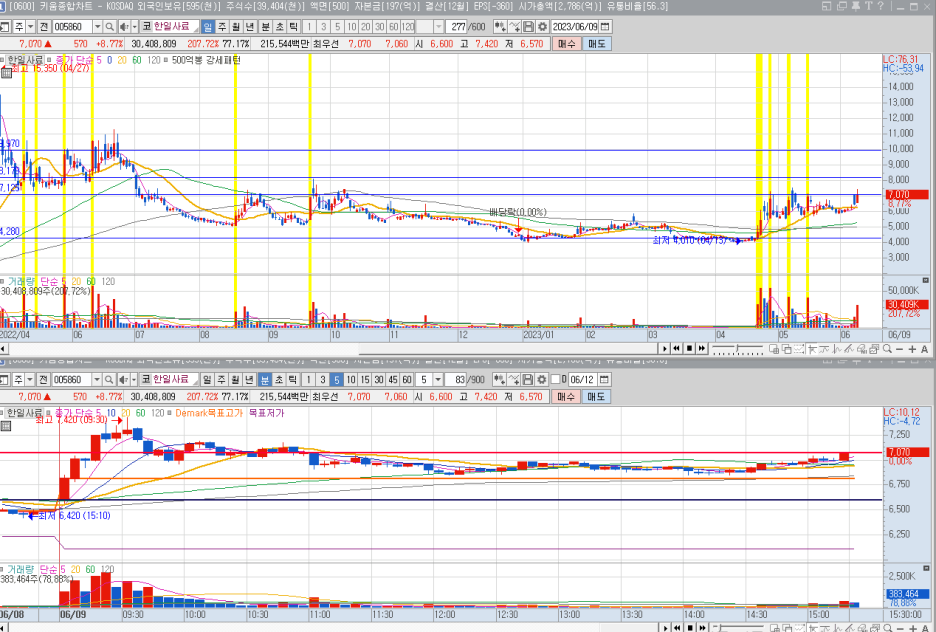Open stock search magnifier in top chart toolbar

(x=109, y=27)
